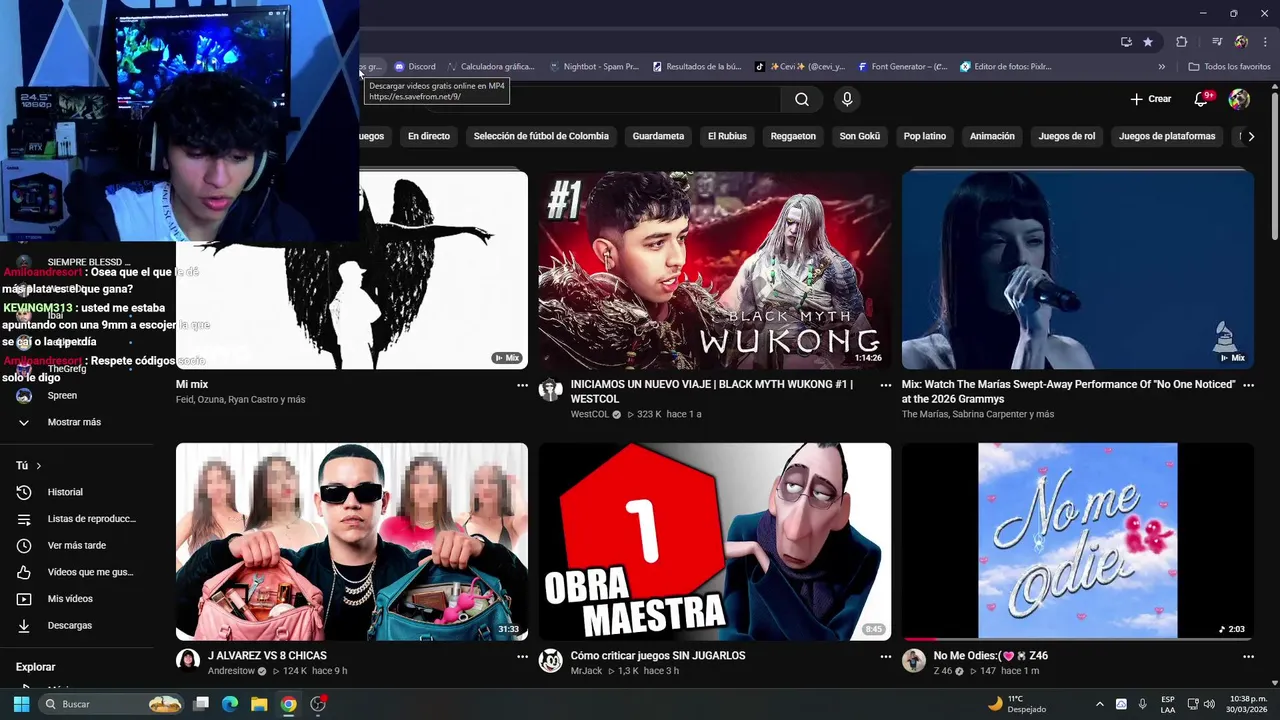Show more filter chips with right arrow
This screenshot has height=720, width=1280.
1251,136
